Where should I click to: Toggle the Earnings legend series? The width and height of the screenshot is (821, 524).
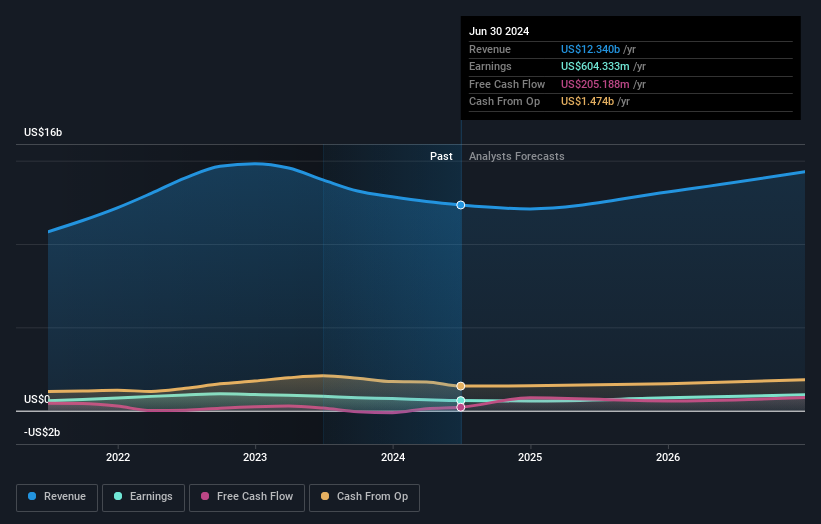143,497
